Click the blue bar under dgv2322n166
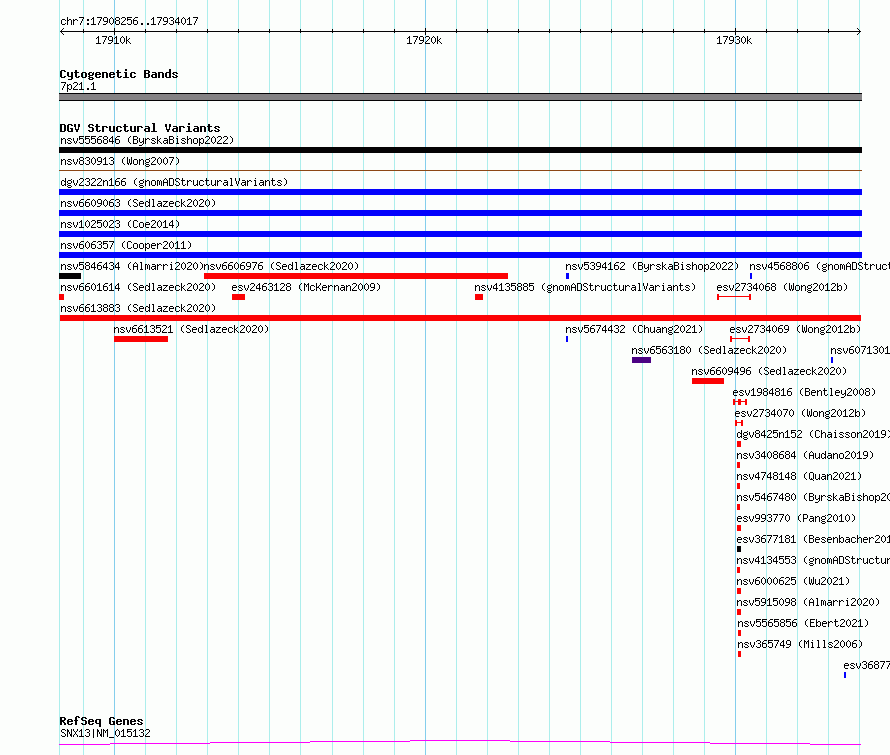The height and width of the screenshot is (755, 890). tap(460, 192)
